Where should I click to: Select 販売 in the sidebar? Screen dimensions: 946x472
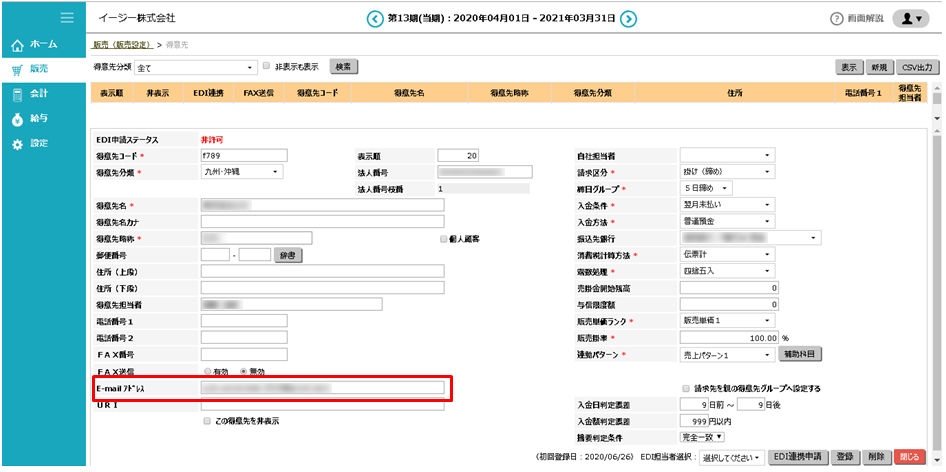click(40, 69)
